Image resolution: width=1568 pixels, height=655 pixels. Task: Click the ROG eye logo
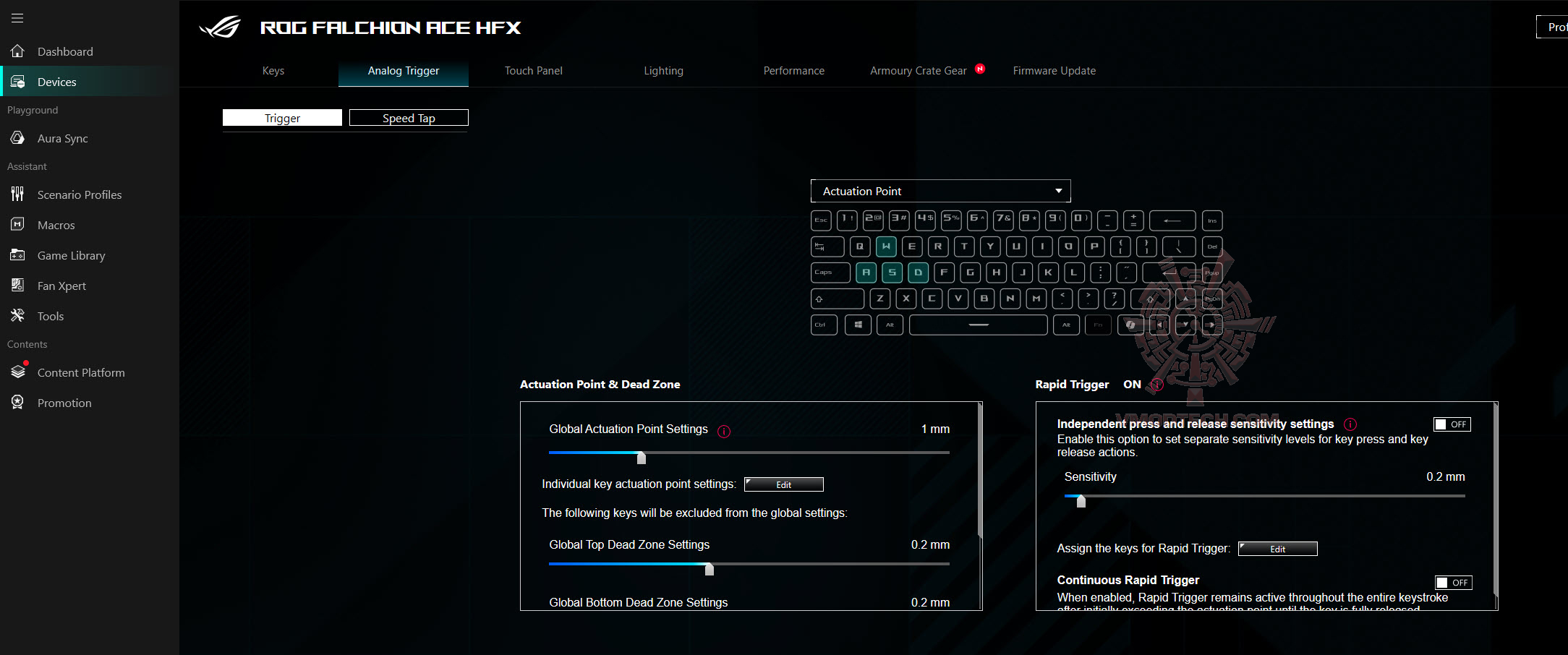(220, 27)
